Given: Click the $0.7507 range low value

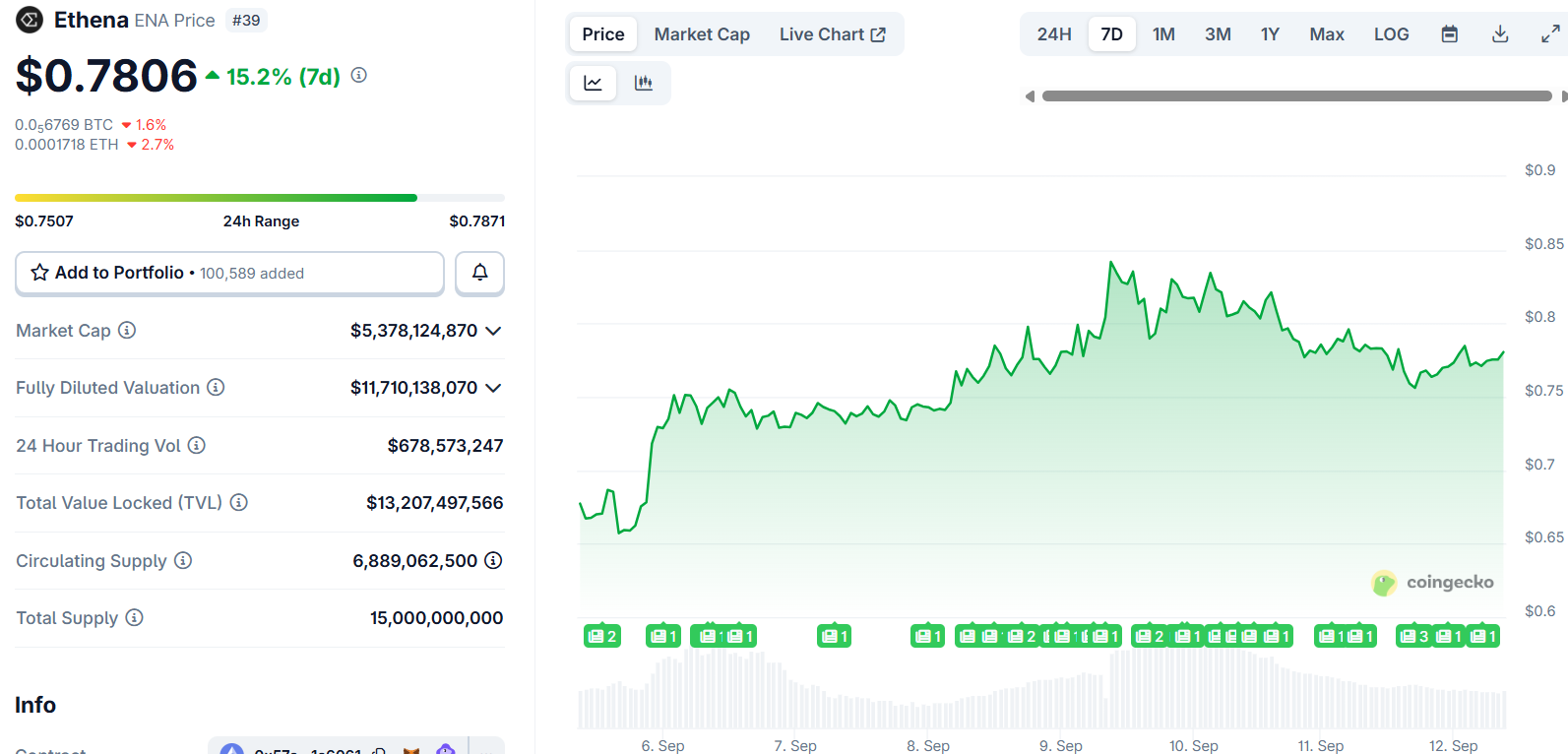Looking at the screenshot, I should coord(44,221).
